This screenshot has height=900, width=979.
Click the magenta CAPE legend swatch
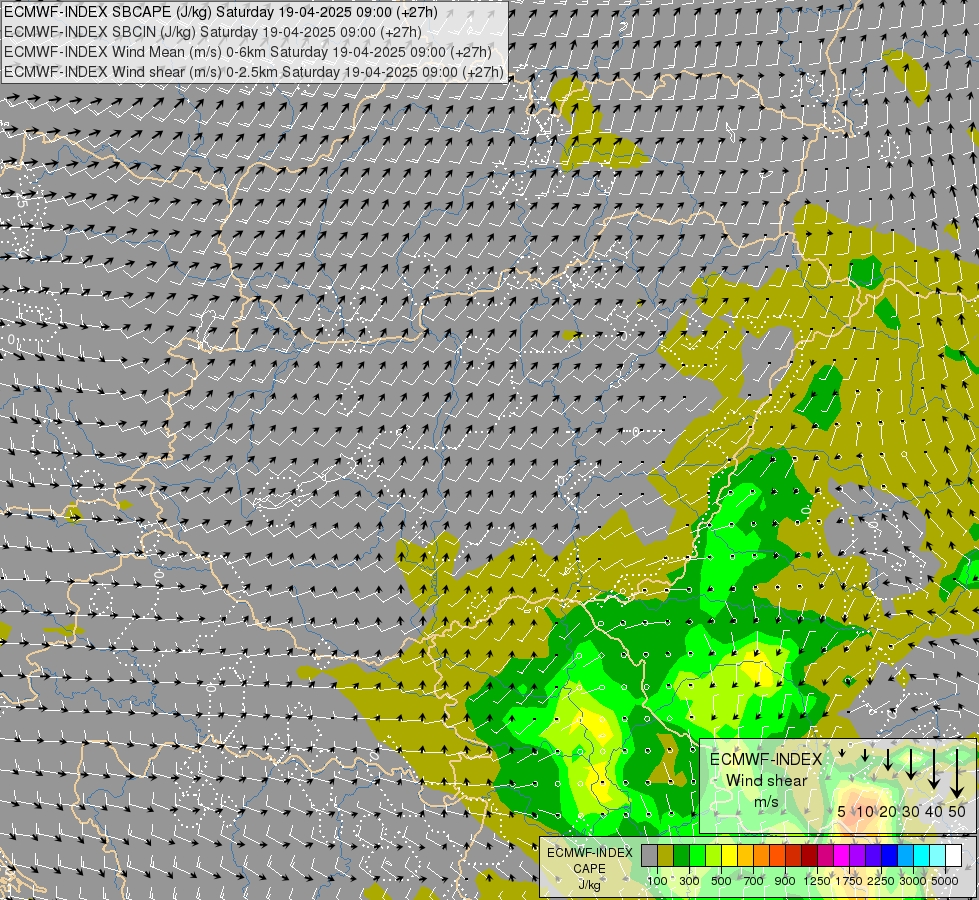pyautogui.click(x=842, y=856)
